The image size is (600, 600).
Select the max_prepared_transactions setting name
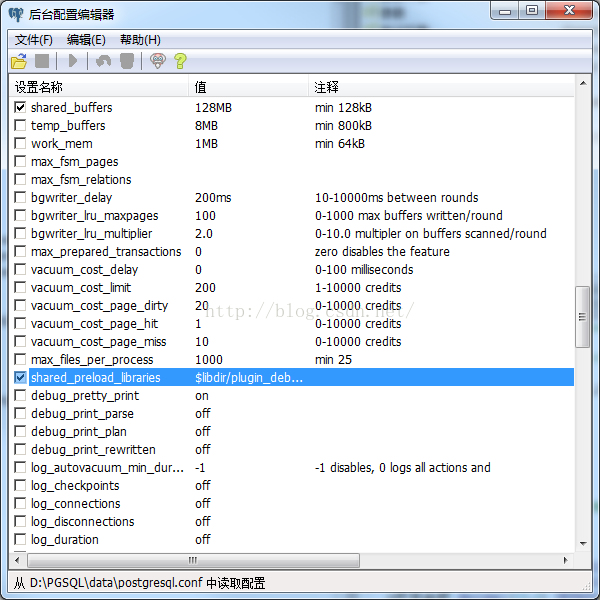[106, 251]
